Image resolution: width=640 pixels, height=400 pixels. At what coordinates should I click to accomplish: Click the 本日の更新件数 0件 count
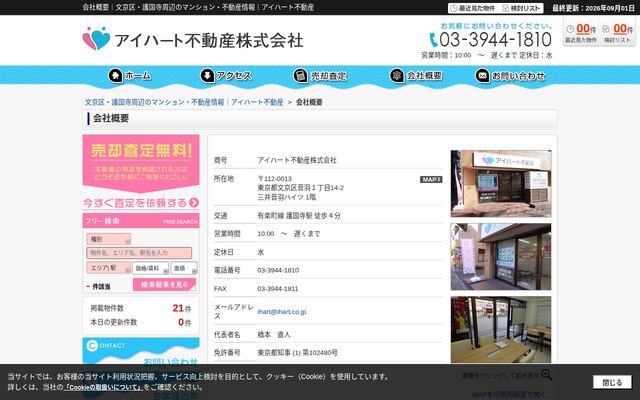[x=184, y=322]
